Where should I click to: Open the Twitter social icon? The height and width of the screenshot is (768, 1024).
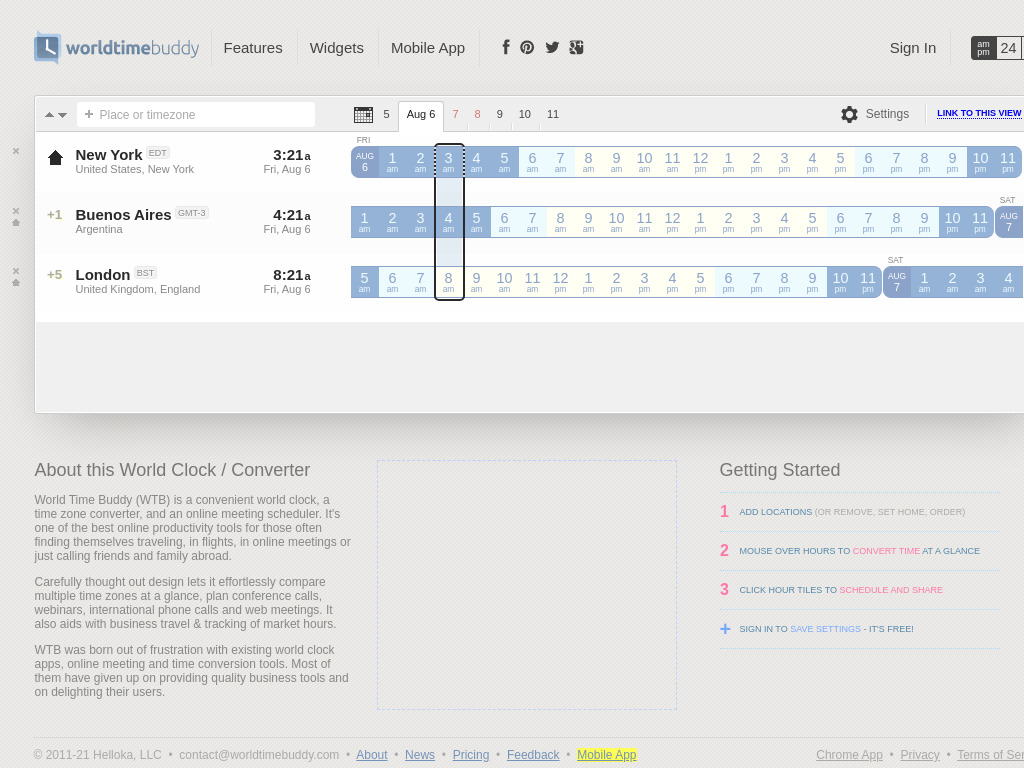552,47
